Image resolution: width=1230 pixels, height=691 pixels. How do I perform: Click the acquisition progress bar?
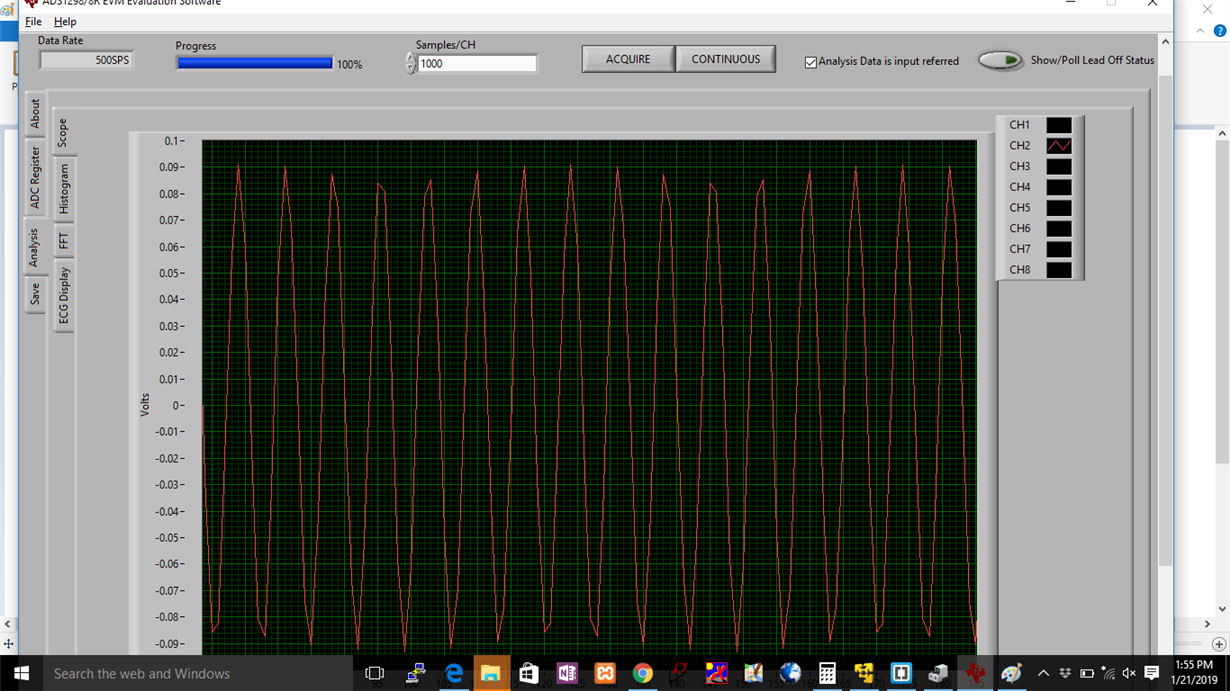[x=254, y=63]
